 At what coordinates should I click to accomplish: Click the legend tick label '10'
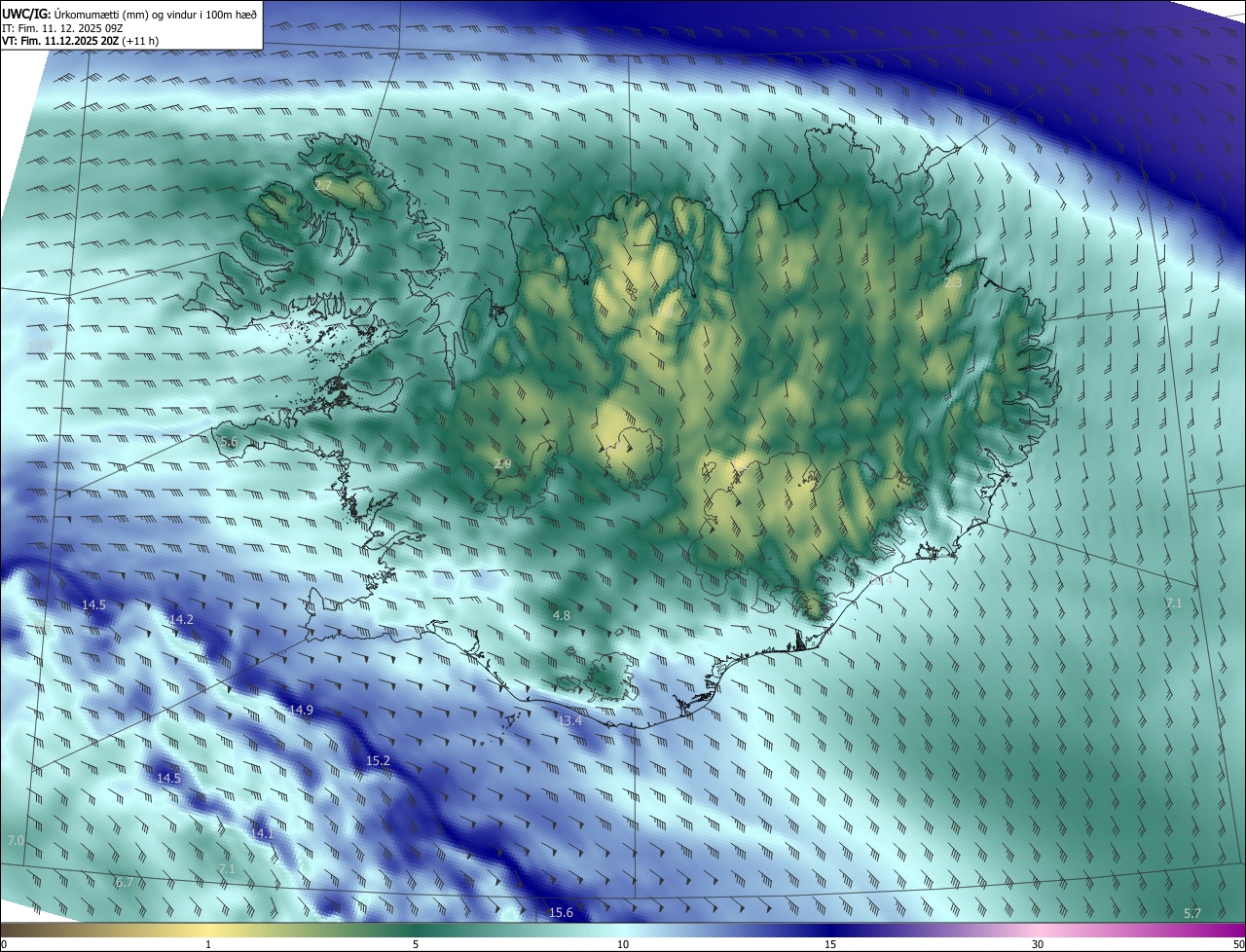pyautogui.click(x=623, y=945)
